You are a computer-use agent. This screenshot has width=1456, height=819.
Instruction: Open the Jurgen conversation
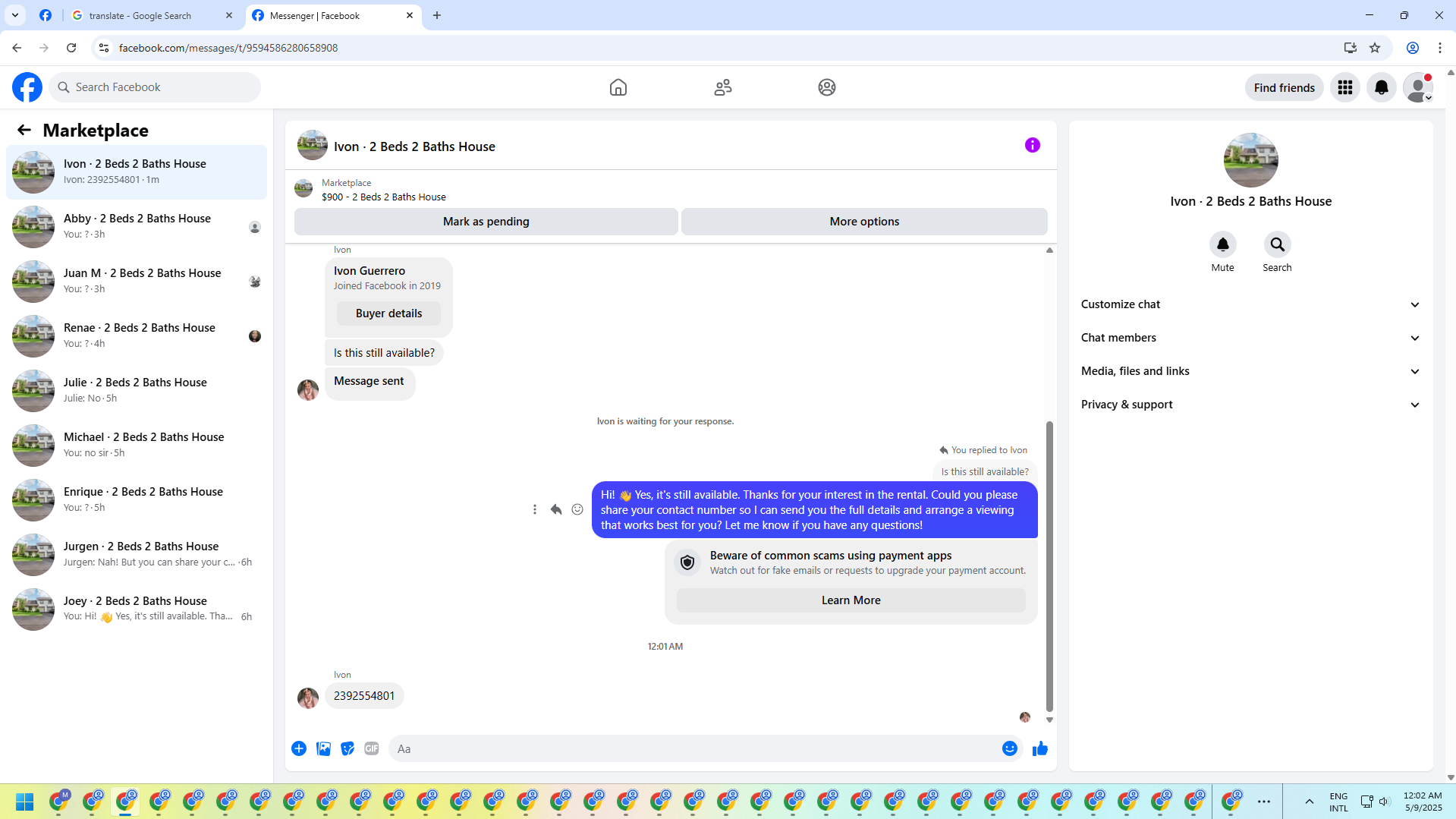coord(137,554)
